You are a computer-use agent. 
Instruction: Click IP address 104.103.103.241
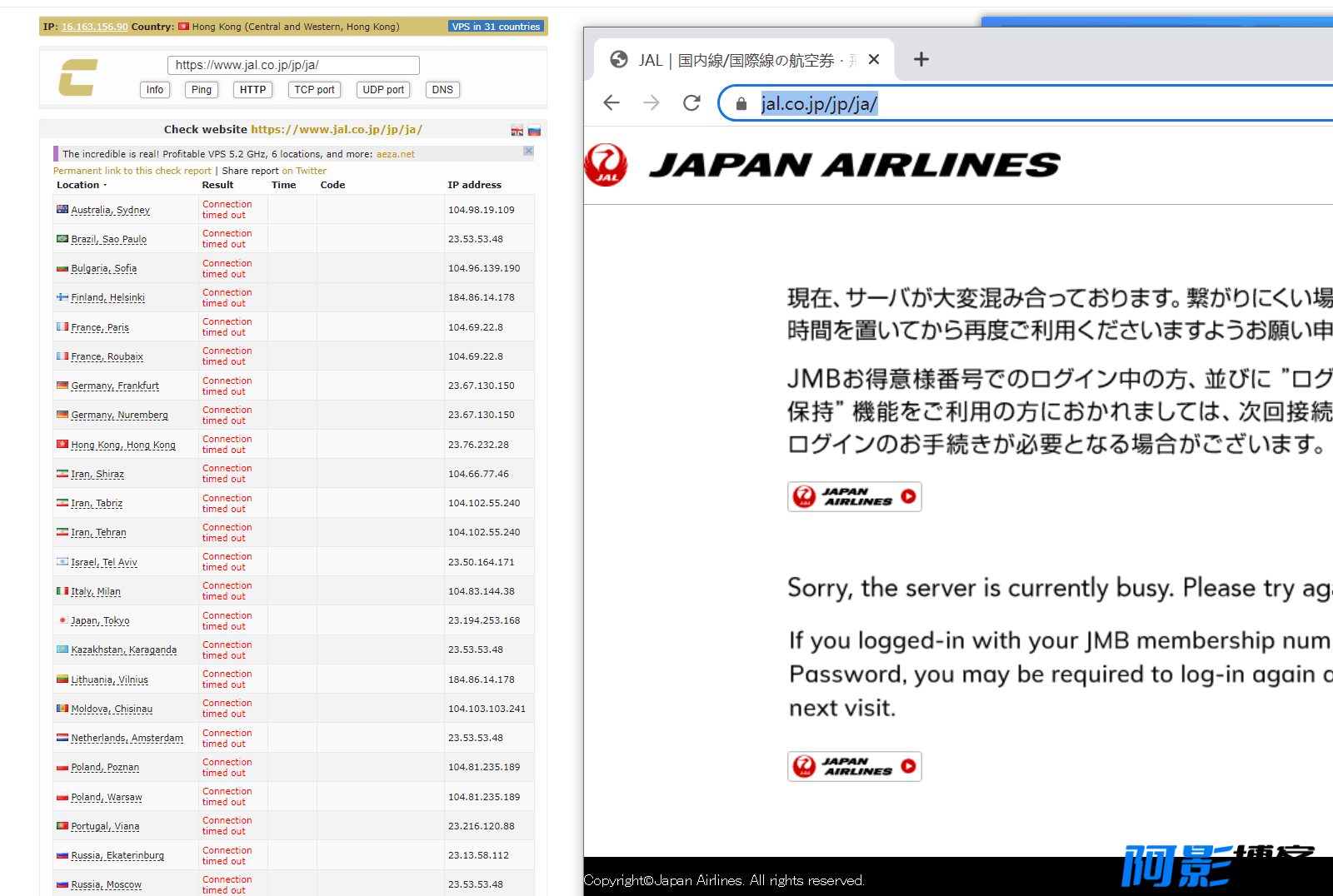[487, 709]
